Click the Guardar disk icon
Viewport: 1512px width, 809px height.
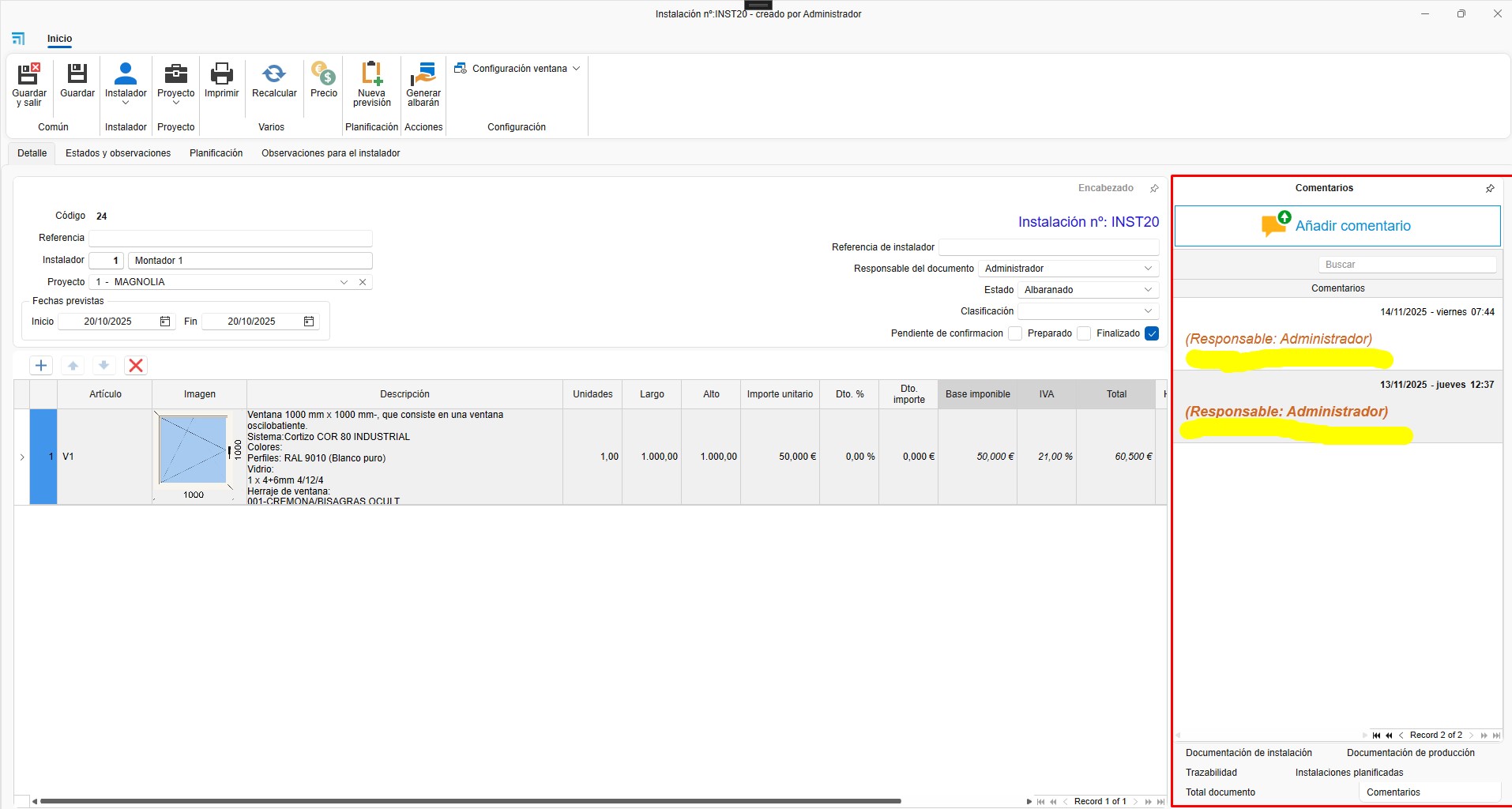pos(77,75)
